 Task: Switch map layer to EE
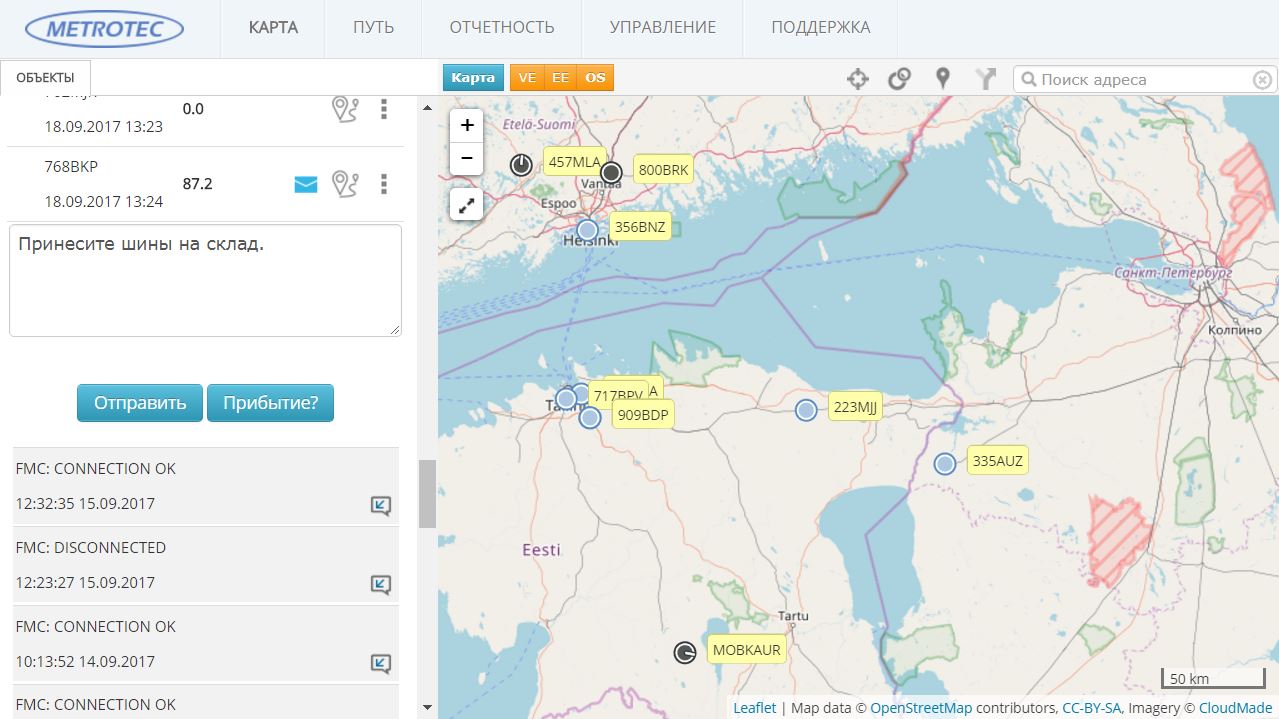point(560,78)
